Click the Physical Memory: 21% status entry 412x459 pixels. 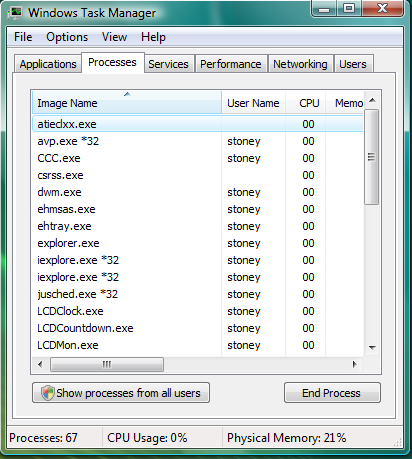[287, 437]
